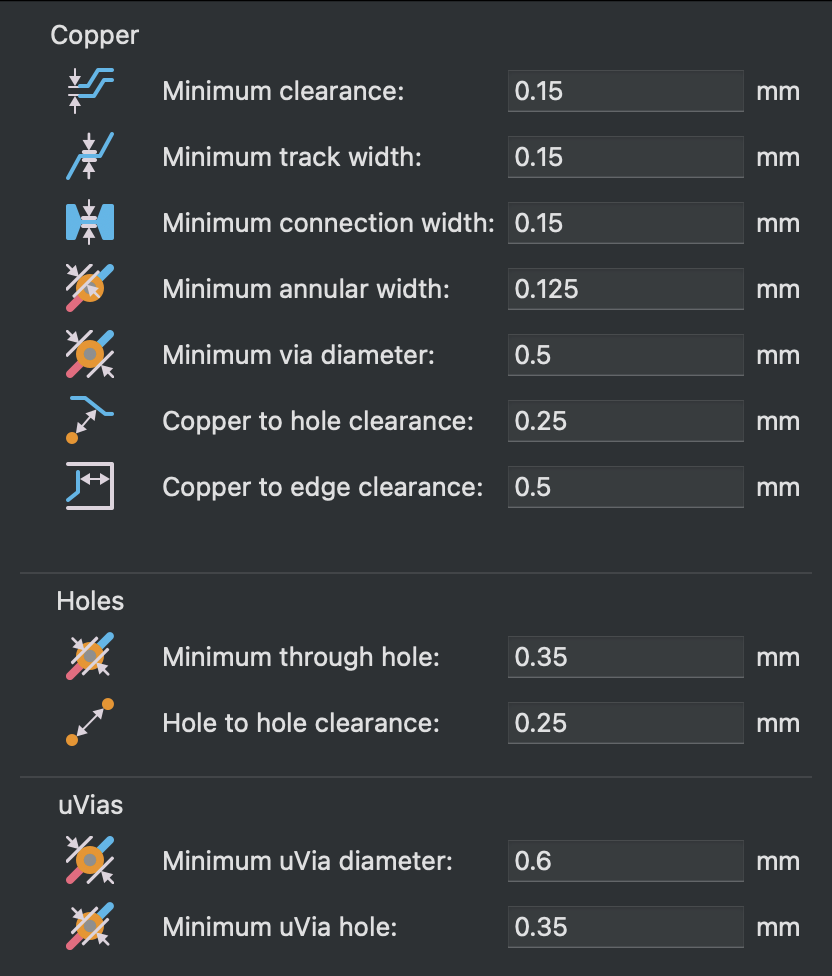
Task: Click the Hole to hole clearance field
Action: click(x=625, y=723)
